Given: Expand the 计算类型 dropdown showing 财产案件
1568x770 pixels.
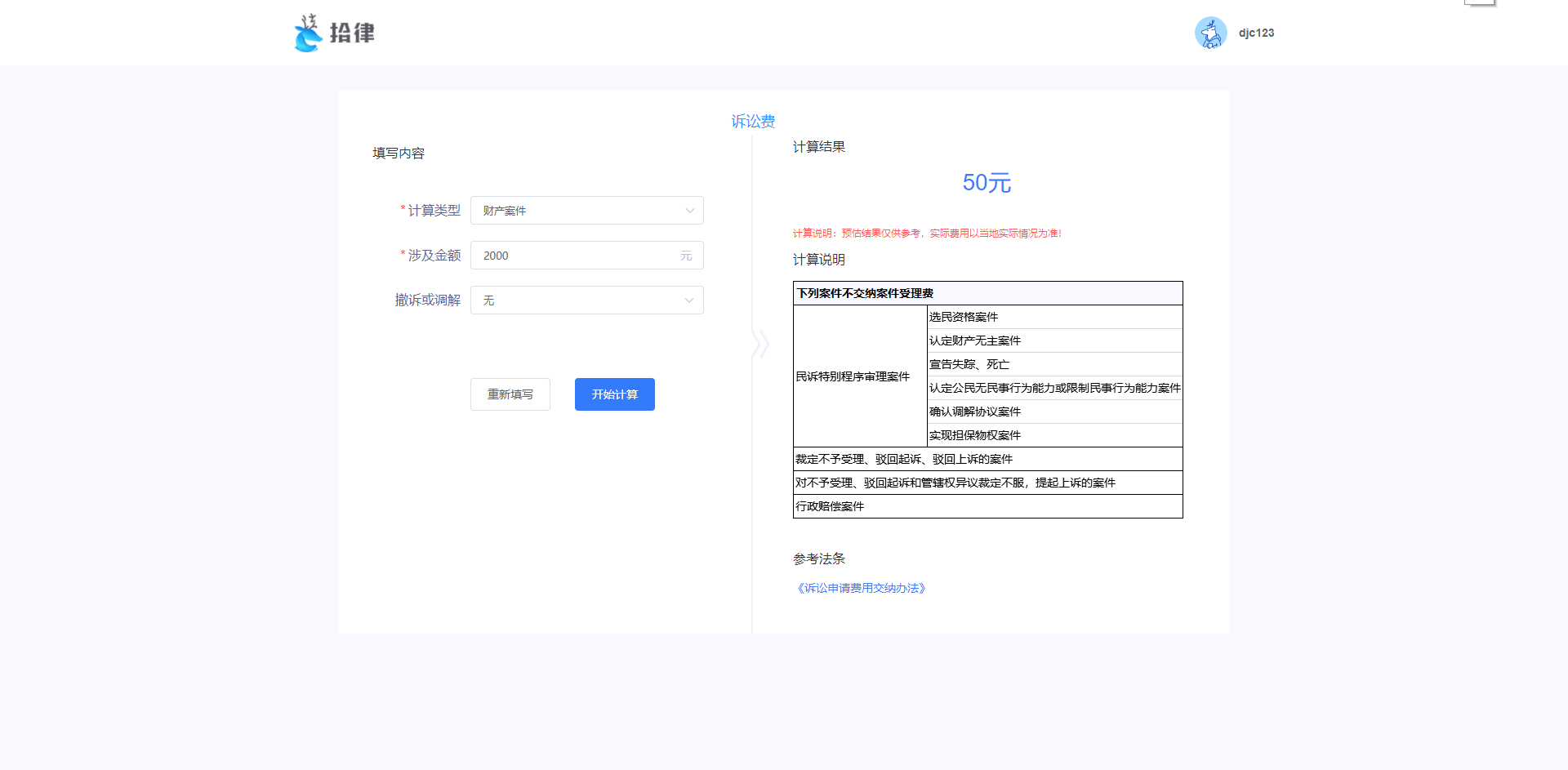Looking at the screenshot, I should click(x=586, y=211).
